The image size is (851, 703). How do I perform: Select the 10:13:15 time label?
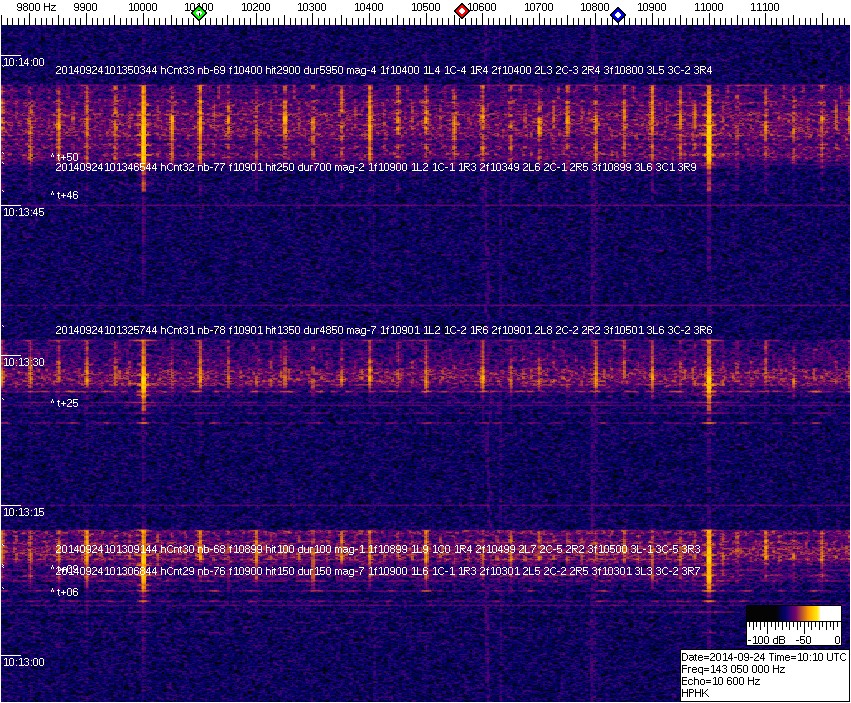pos(24,512)
